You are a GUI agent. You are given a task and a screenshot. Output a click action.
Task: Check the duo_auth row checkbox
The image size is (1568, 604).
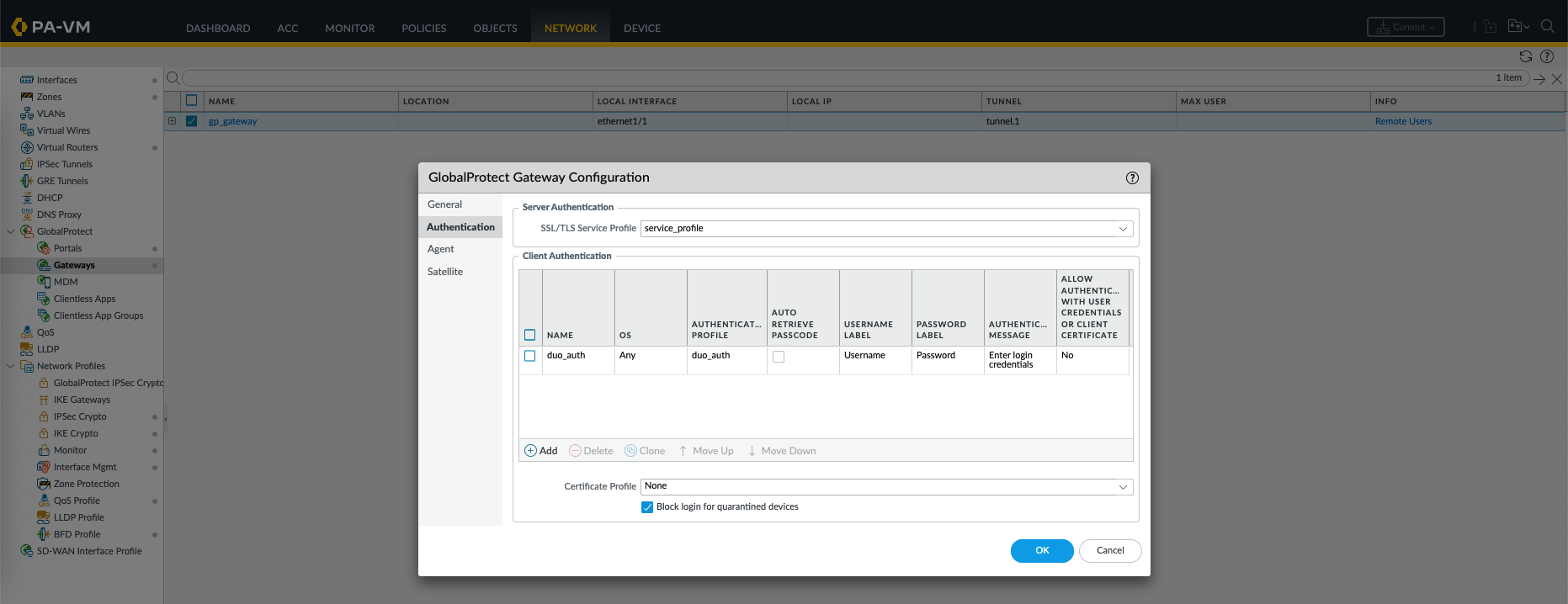point(530,356)
